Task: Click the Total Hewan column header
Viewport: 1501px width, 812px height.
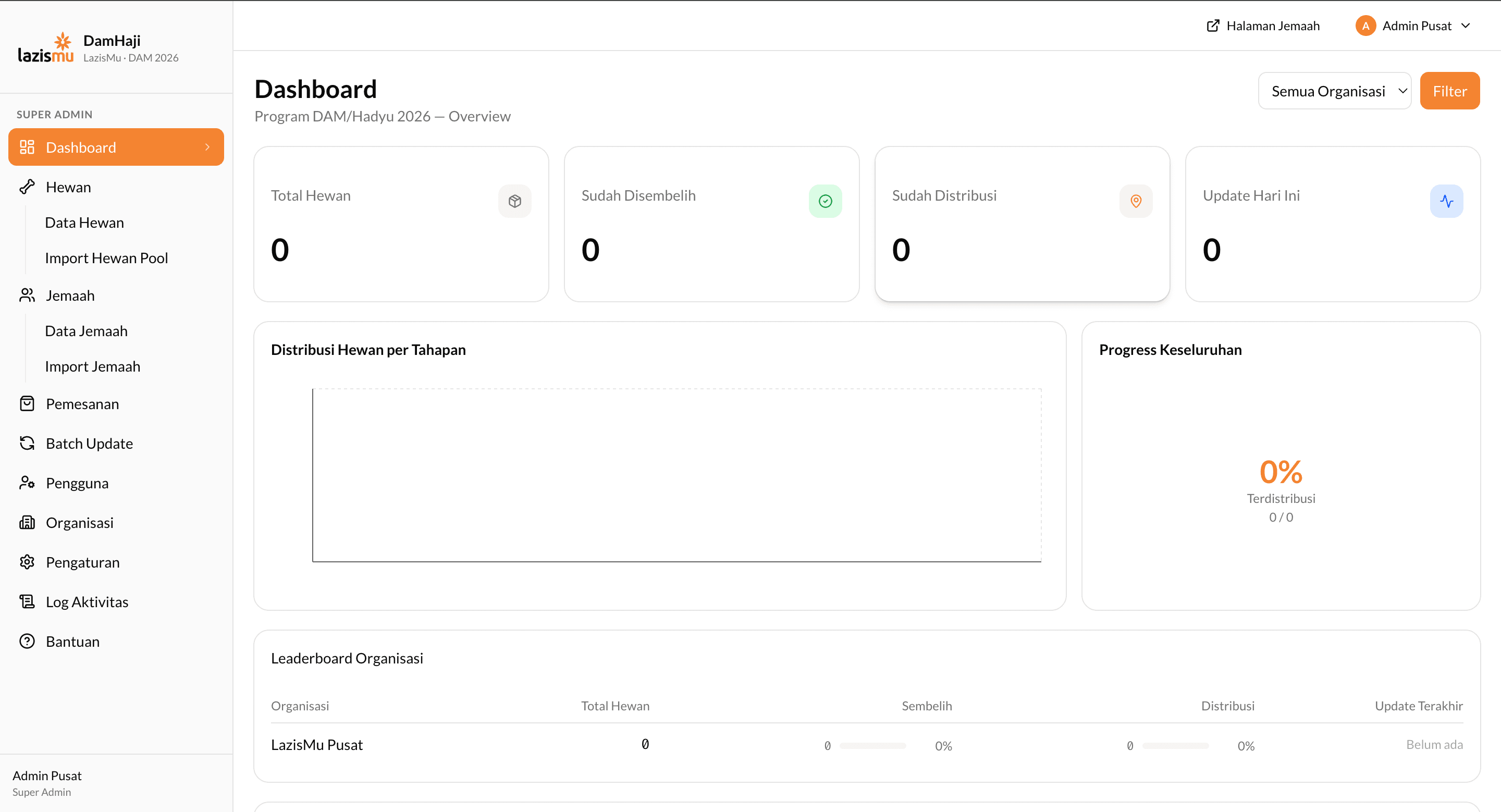Action: click(x=616, y=705)
